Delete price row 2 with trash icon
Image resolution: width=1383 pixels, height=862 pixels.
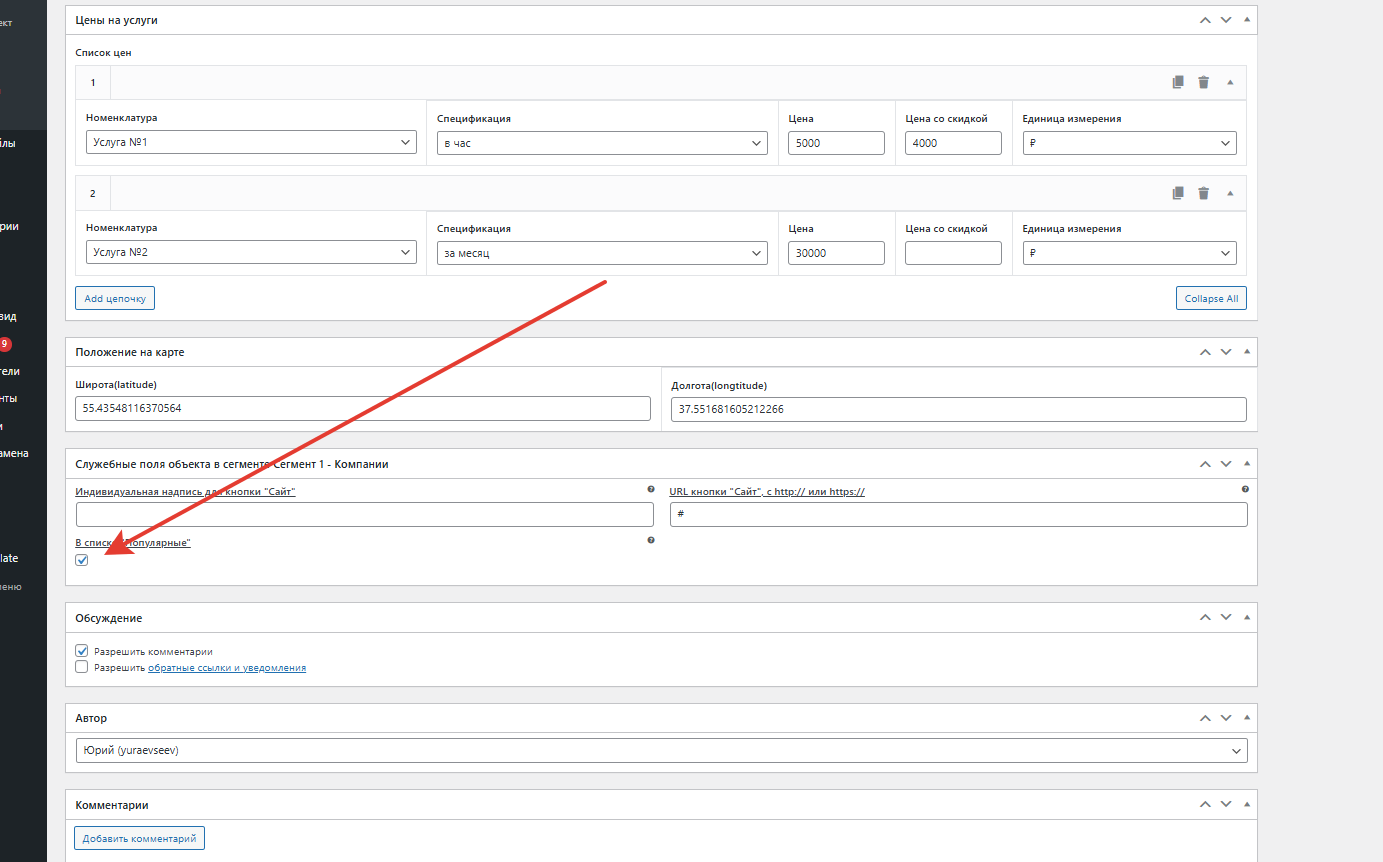click(1203, 193)
